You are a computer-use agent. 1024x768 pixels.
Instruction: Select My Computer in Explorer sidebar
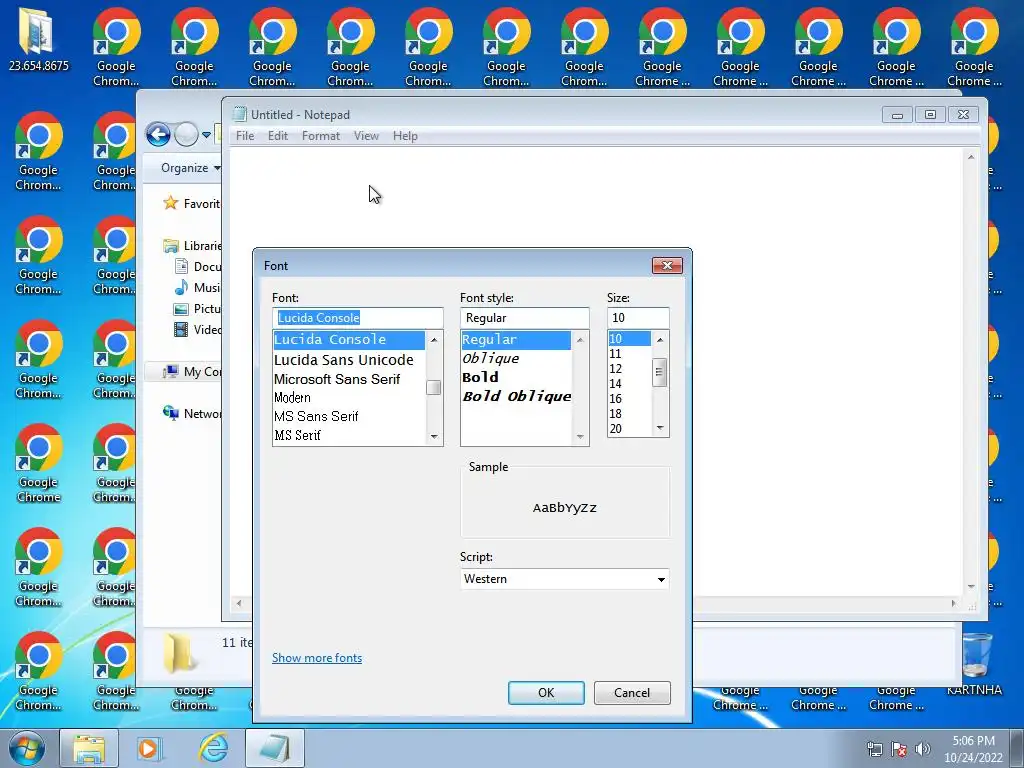[192, 372]
